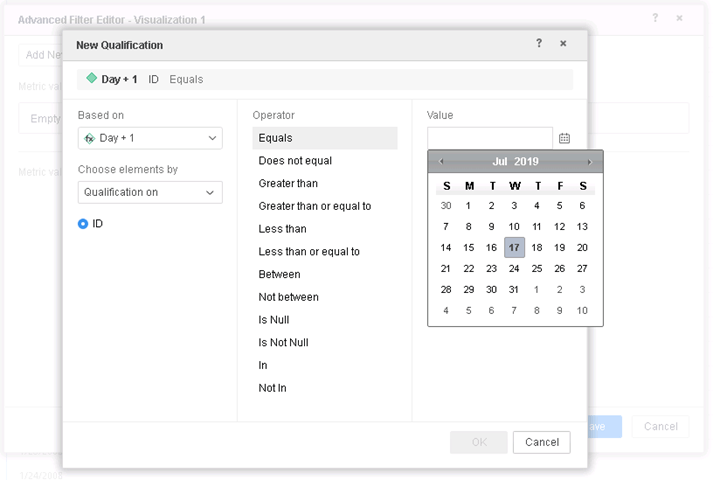This screenshot has height=480, width=720.
Task: Click into the Value date field
Action: point(489,138)
